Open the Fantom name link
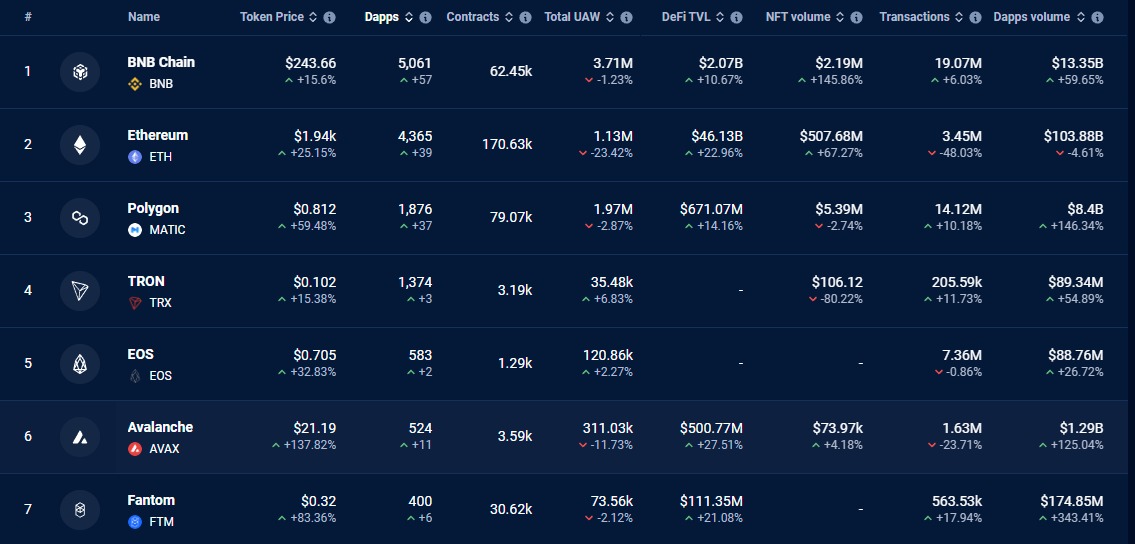The width and height of the screenshot is (1135, 544). coord(151,501)
